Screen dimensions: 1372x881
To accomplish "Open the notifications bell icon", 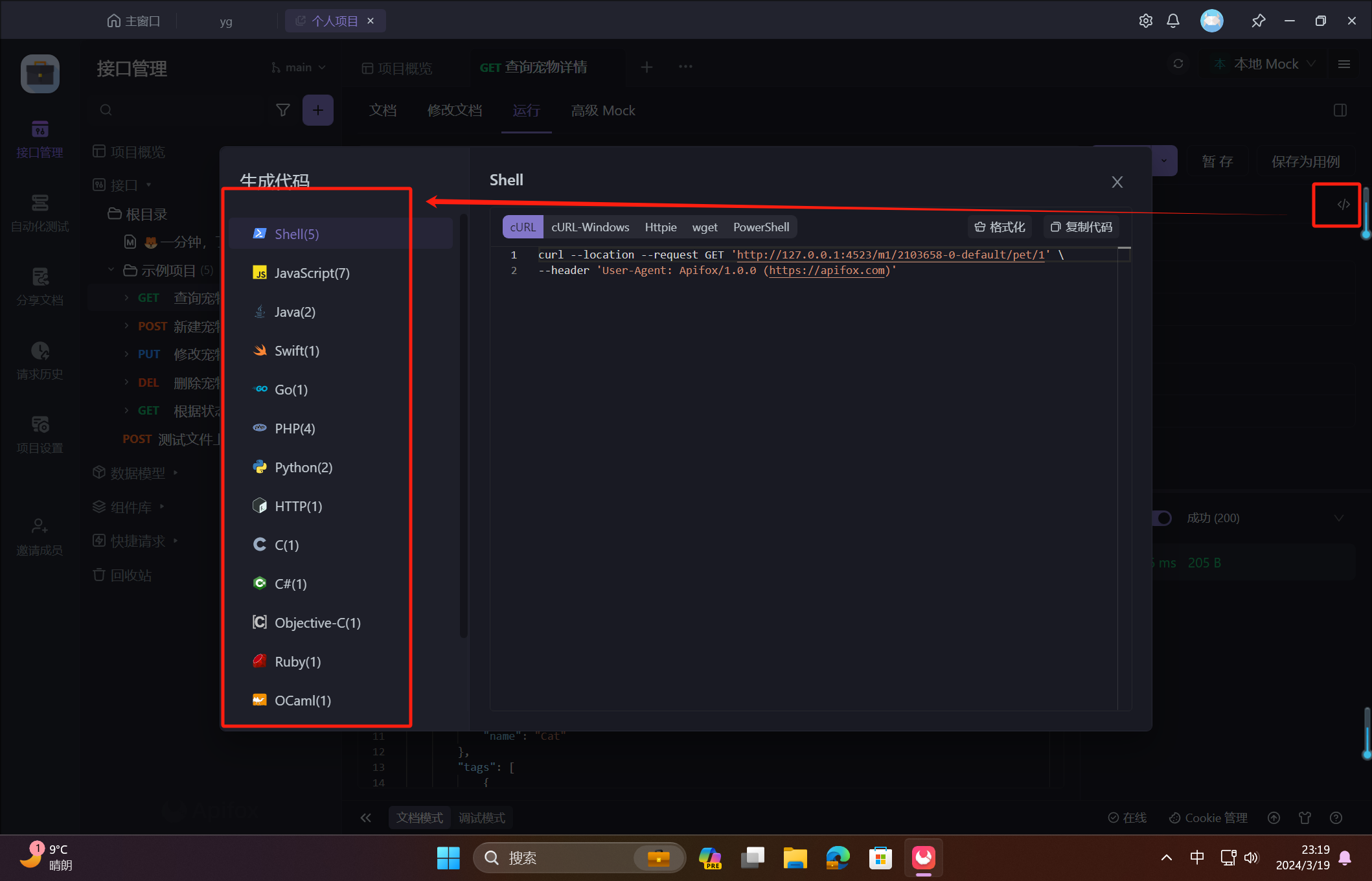I will (1172, 21).
